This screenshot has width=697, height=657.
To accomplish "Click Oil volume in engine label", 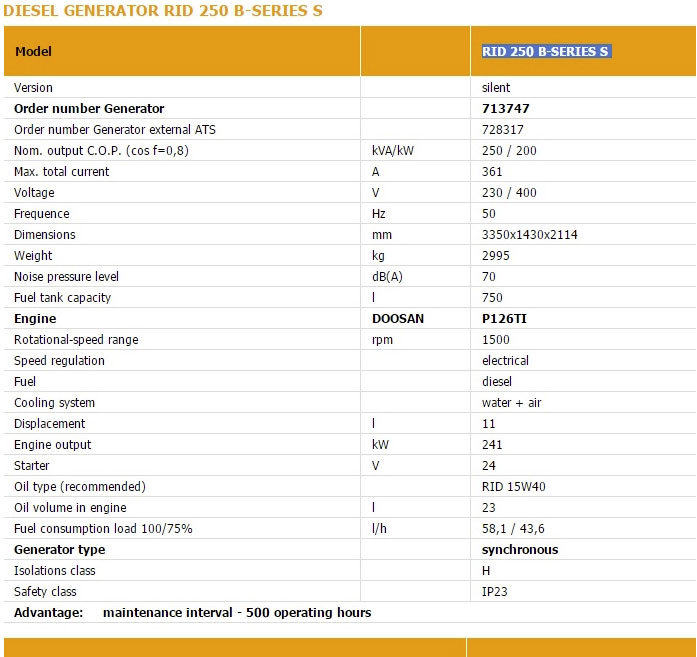I will [70, 508].
